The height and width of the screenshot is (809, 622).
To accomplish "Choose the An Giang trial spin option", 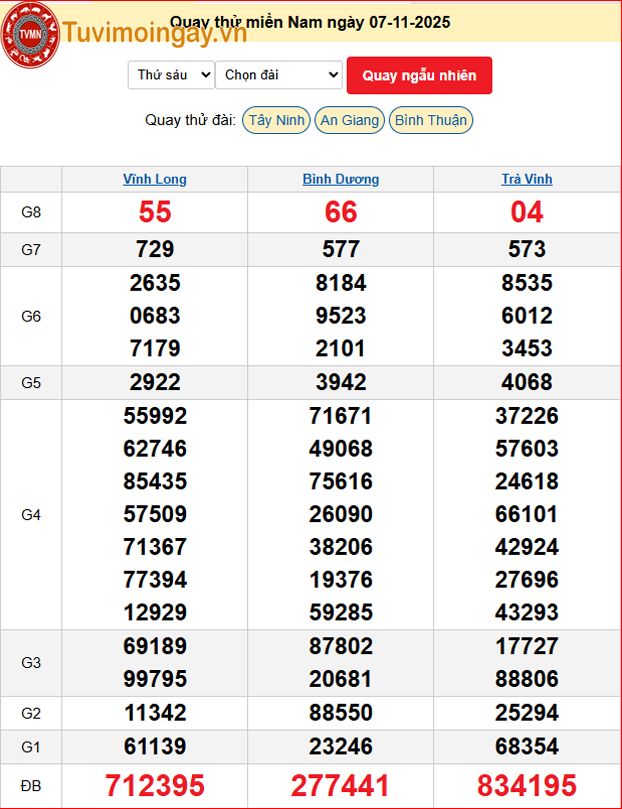I will [x=348, y=120].
